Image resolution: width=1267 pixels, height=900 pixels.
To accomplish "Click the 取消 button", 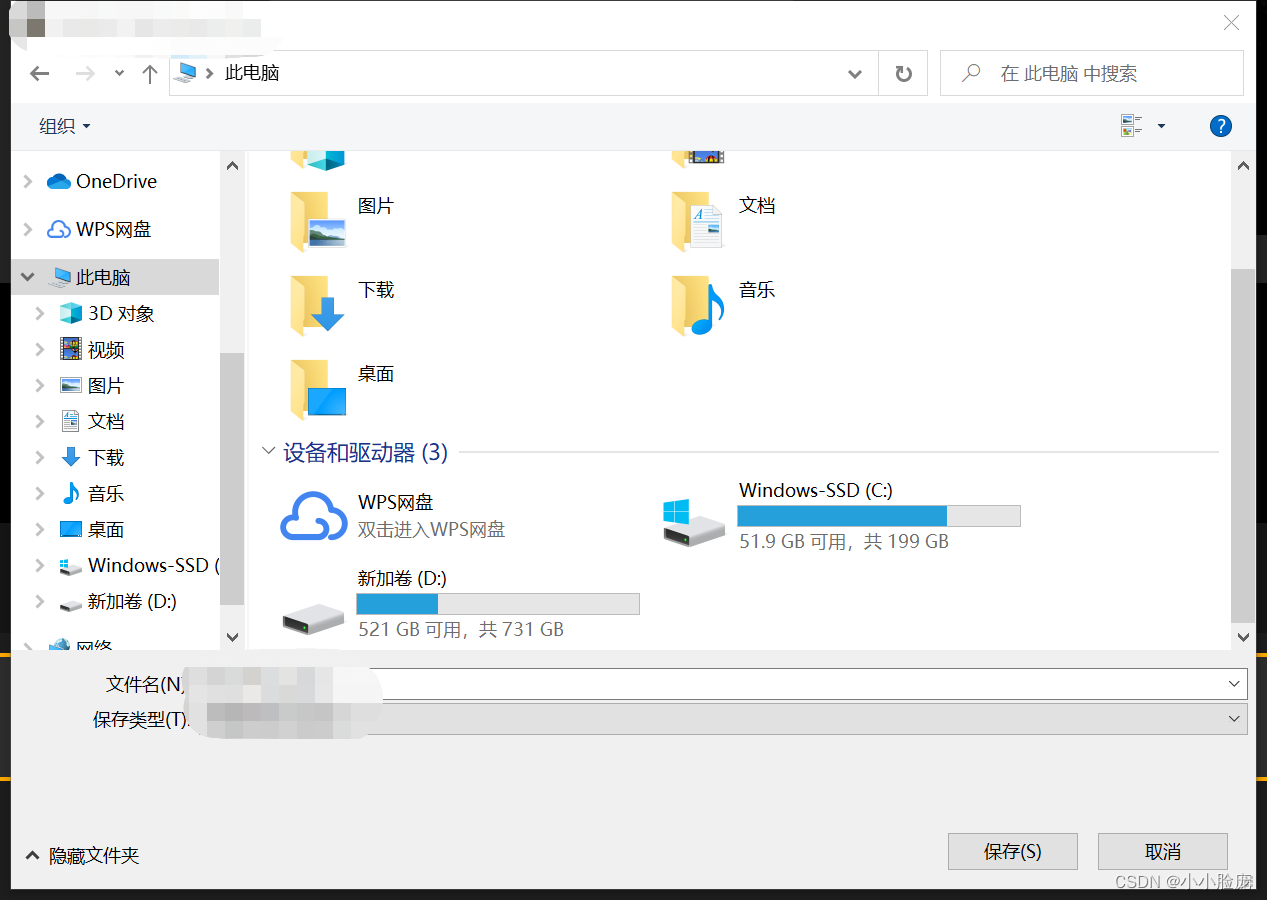I will (x=1162, y=851).
